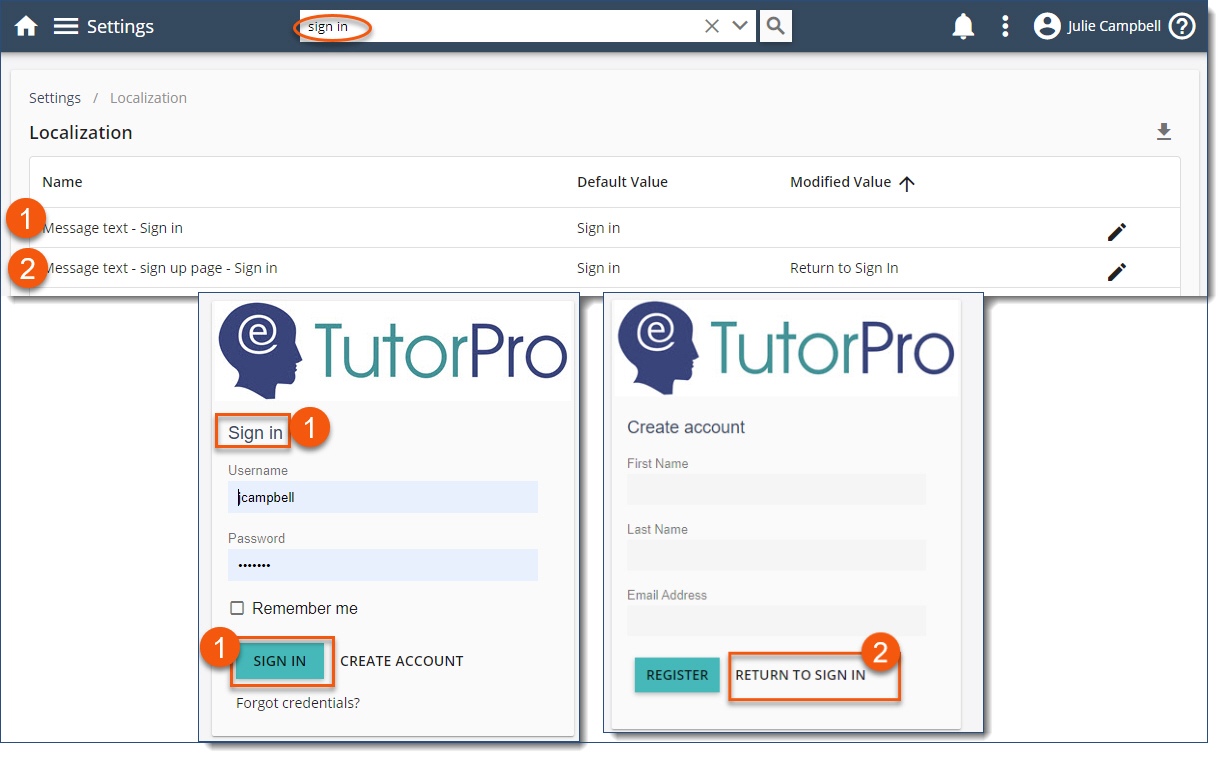The image size is (1223, 758).
Task: Click modified value 'Return to Sign In'
Action: 844,268
